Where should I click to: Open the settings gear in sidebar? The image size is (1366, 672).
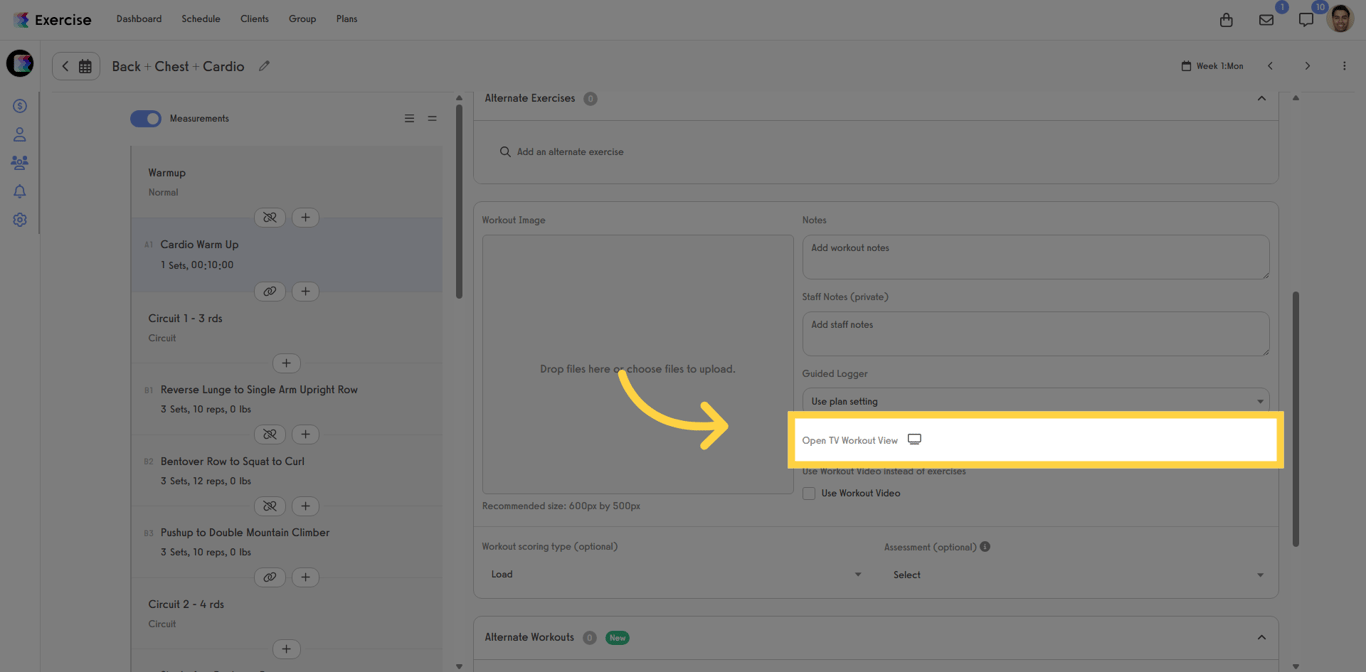click(x=19, y=220)
